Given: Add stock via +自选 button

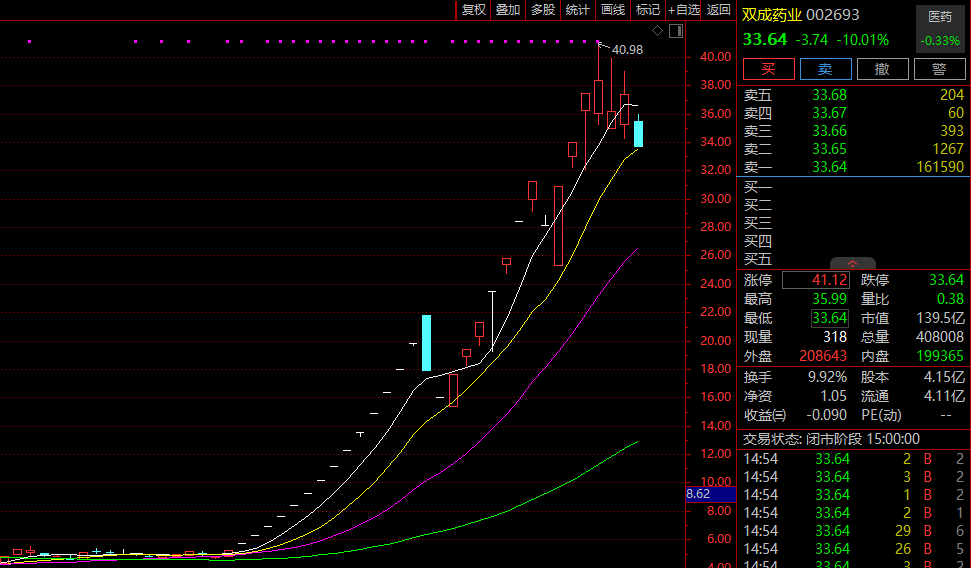Looking at the screenshot, I should (684, 10).
